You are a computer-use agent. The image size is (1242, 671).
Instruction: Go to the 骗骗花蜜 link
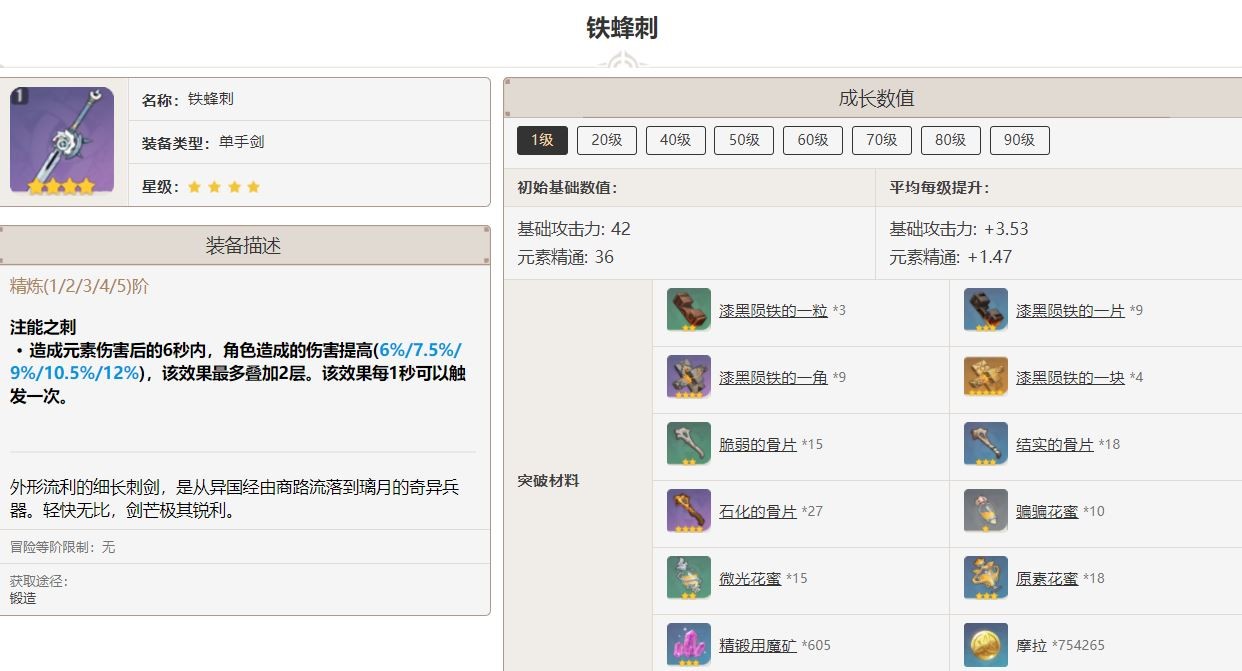1047,512
